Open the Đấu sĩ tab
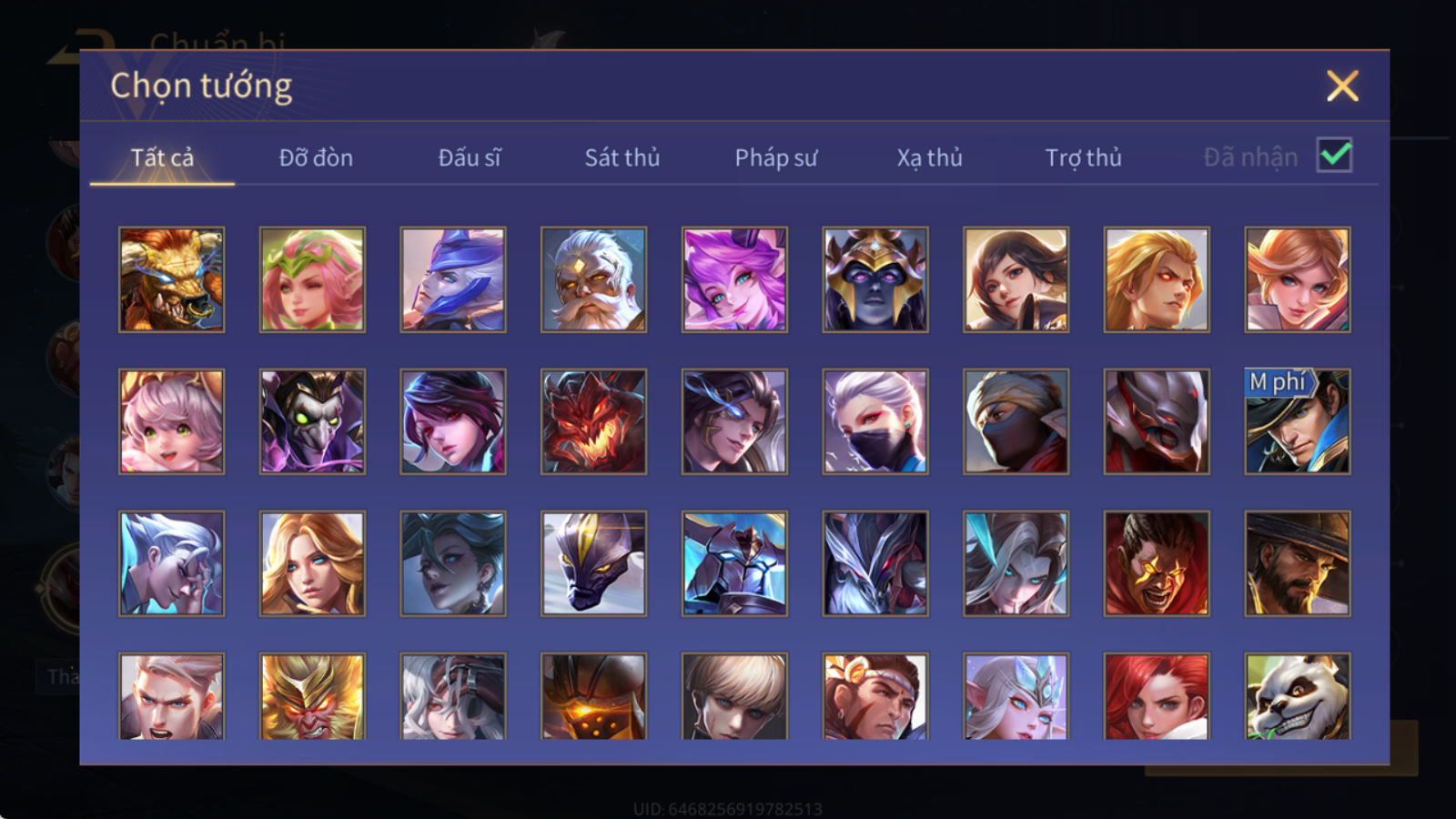Screen dimensions: 1456x819 tap(470, 157)
